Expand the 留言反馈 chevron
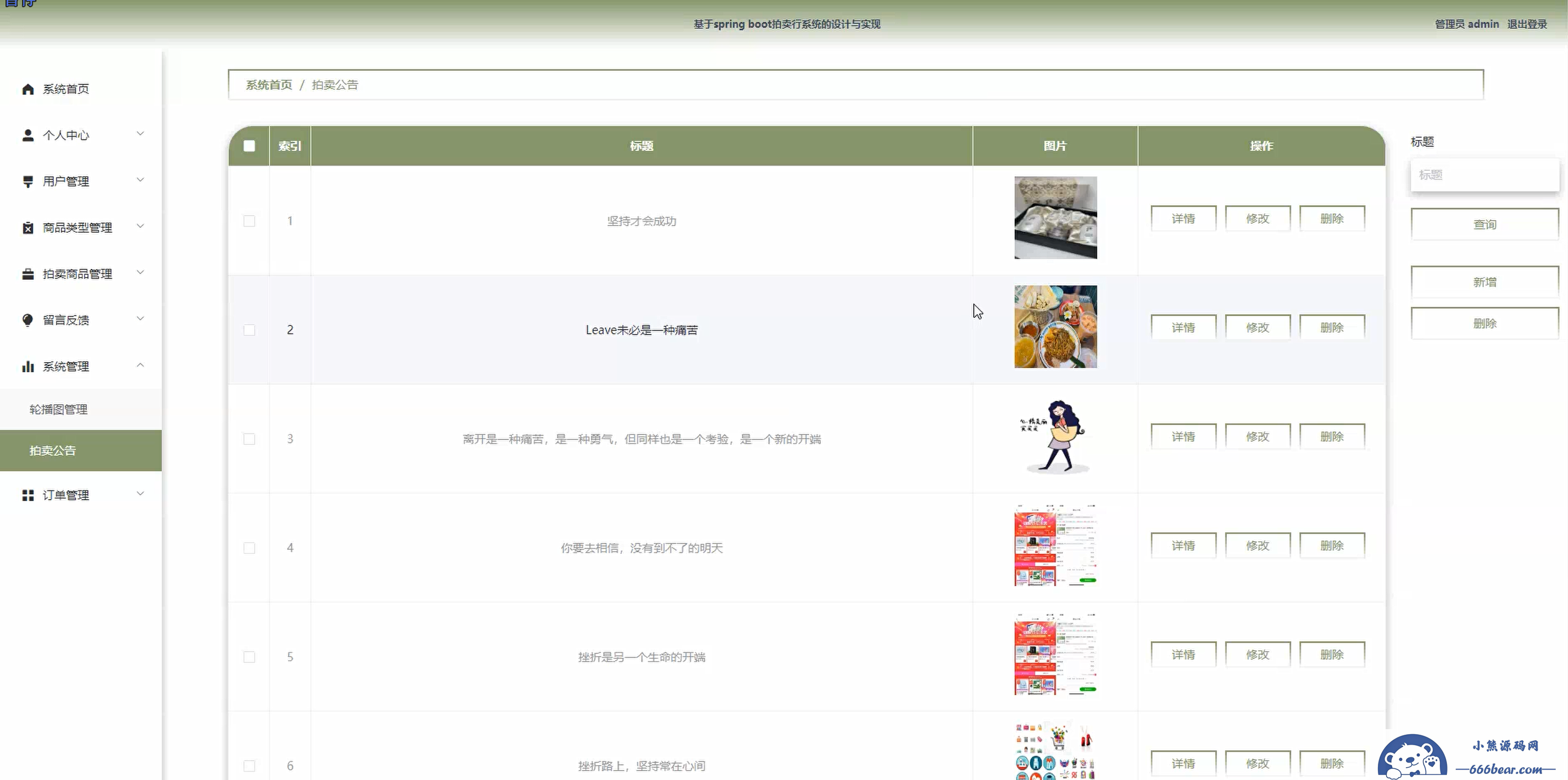This screenshot has width=1568, height=780. pos(140,319)
